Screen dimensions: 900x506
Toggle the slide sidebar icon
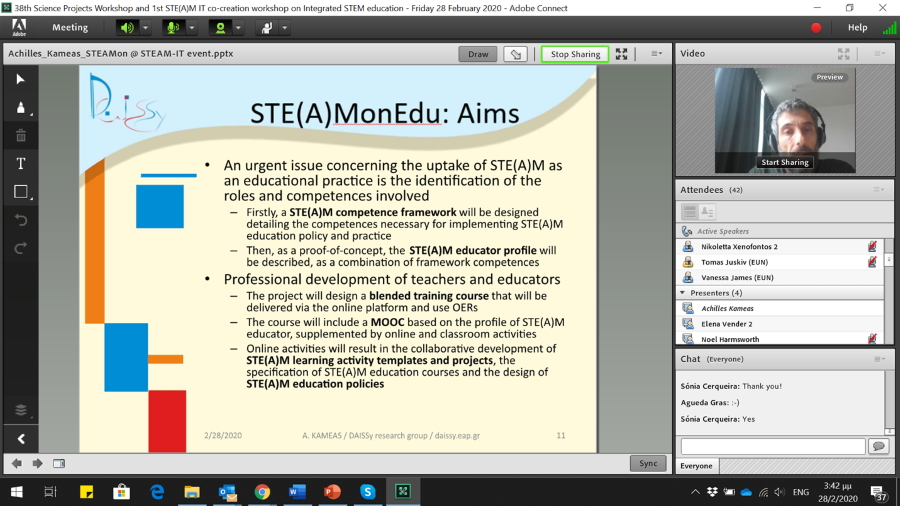tap(59, 463)
